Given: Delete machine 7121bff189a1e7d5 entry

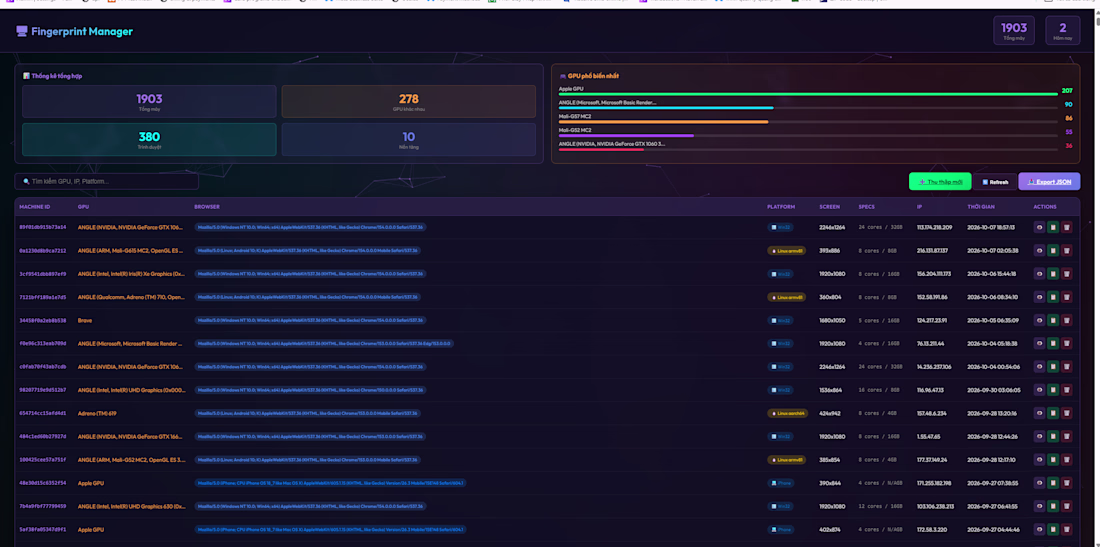Looking at the screenshot, I should 1066,297.
